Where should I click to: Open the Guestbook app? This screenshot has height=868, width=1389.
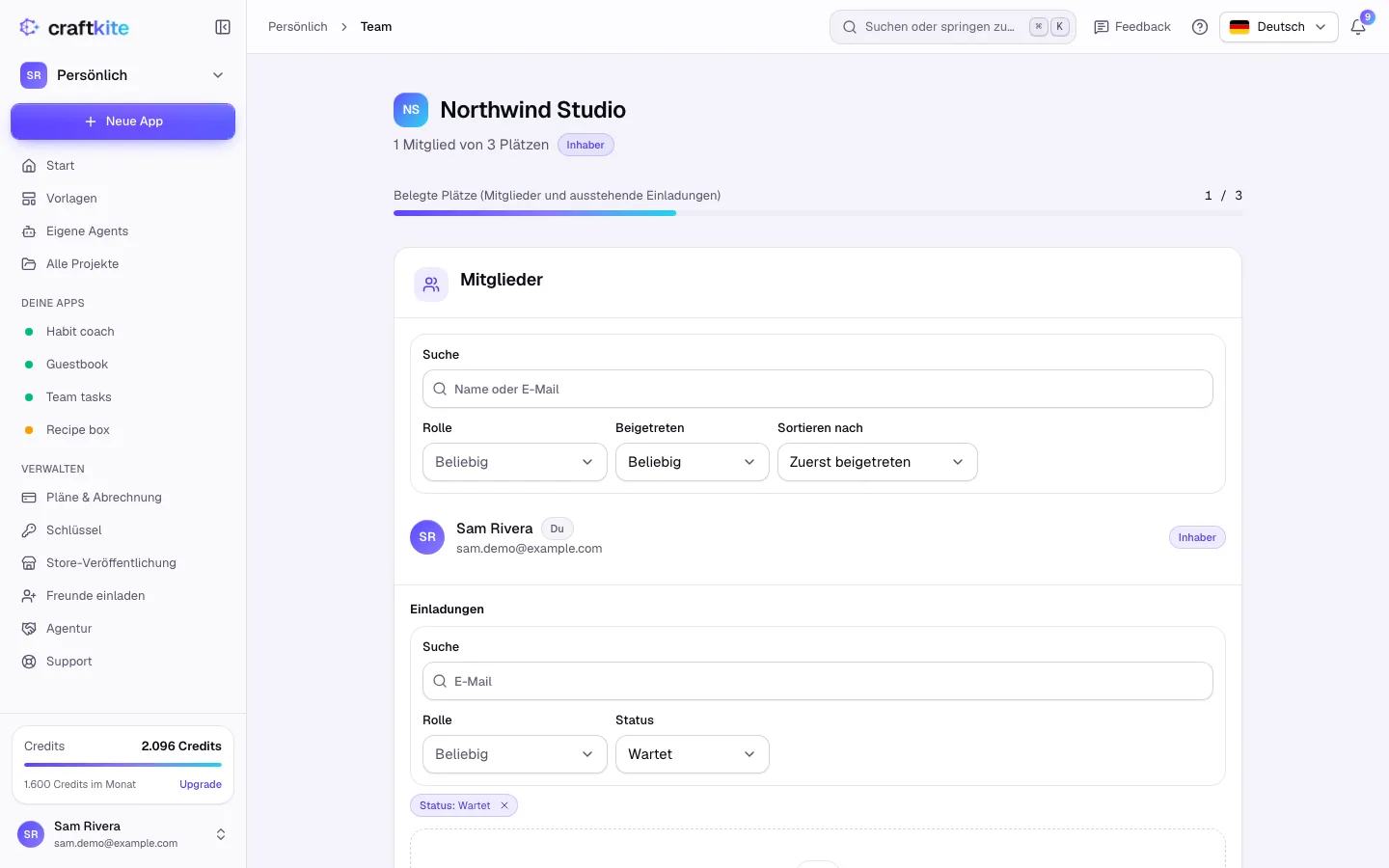coord(123,365)
